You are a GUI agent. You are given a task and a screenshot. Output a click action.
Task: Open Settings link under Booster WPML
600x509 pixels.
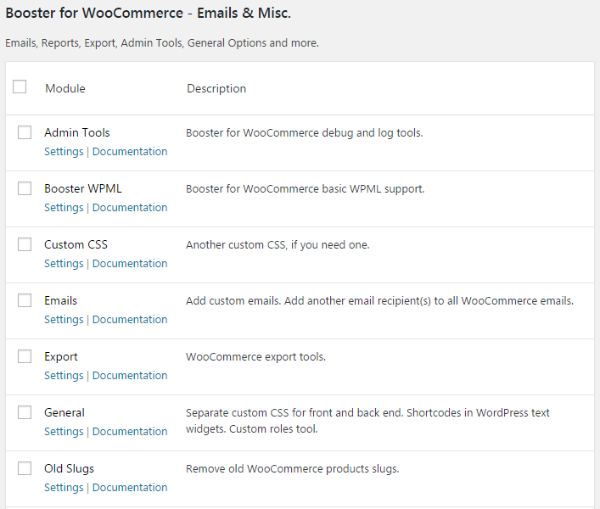(x=64, y=207)
